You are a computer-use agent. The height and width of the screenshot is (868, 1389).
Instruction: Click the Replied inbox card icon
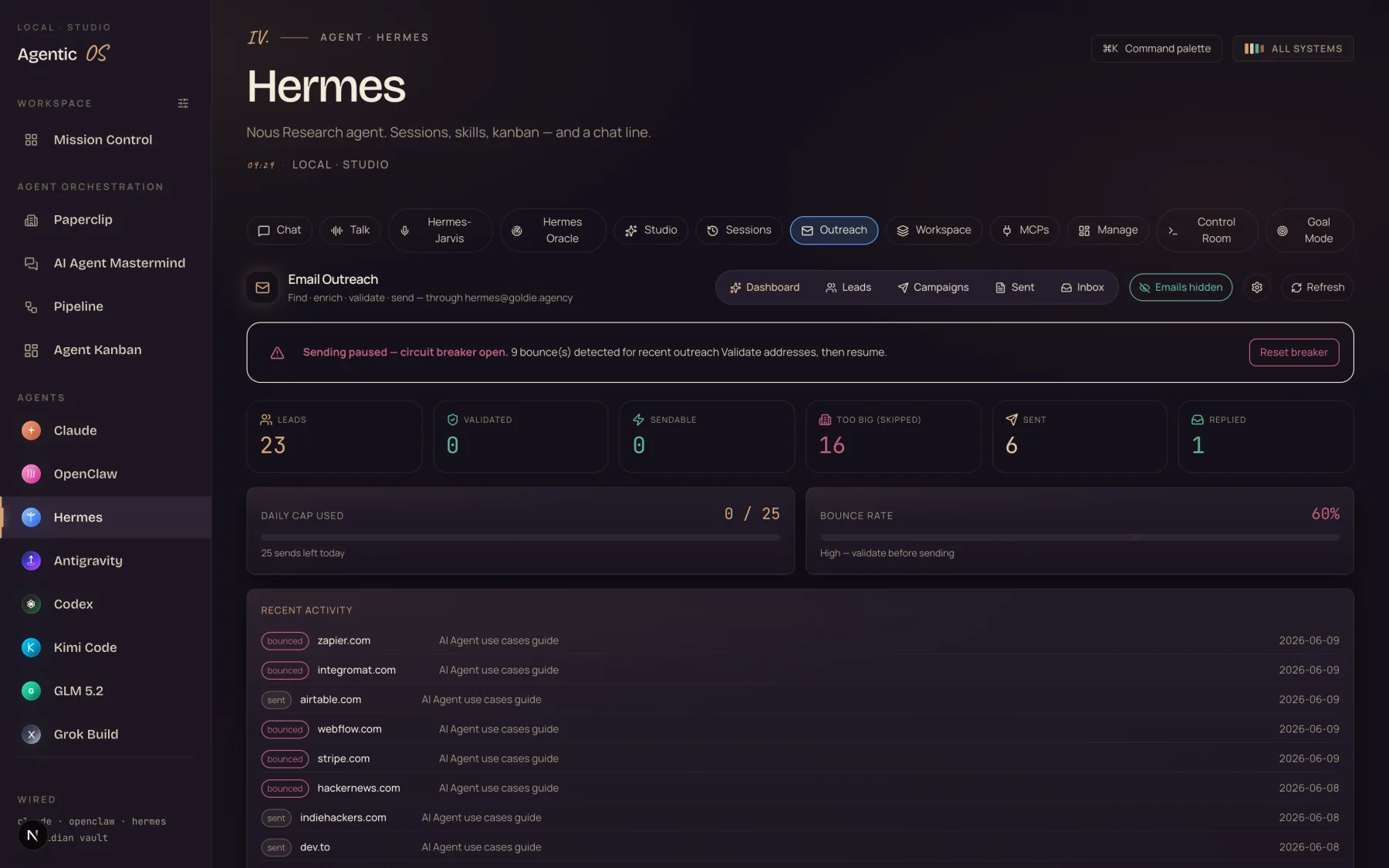click(1198, 420)
